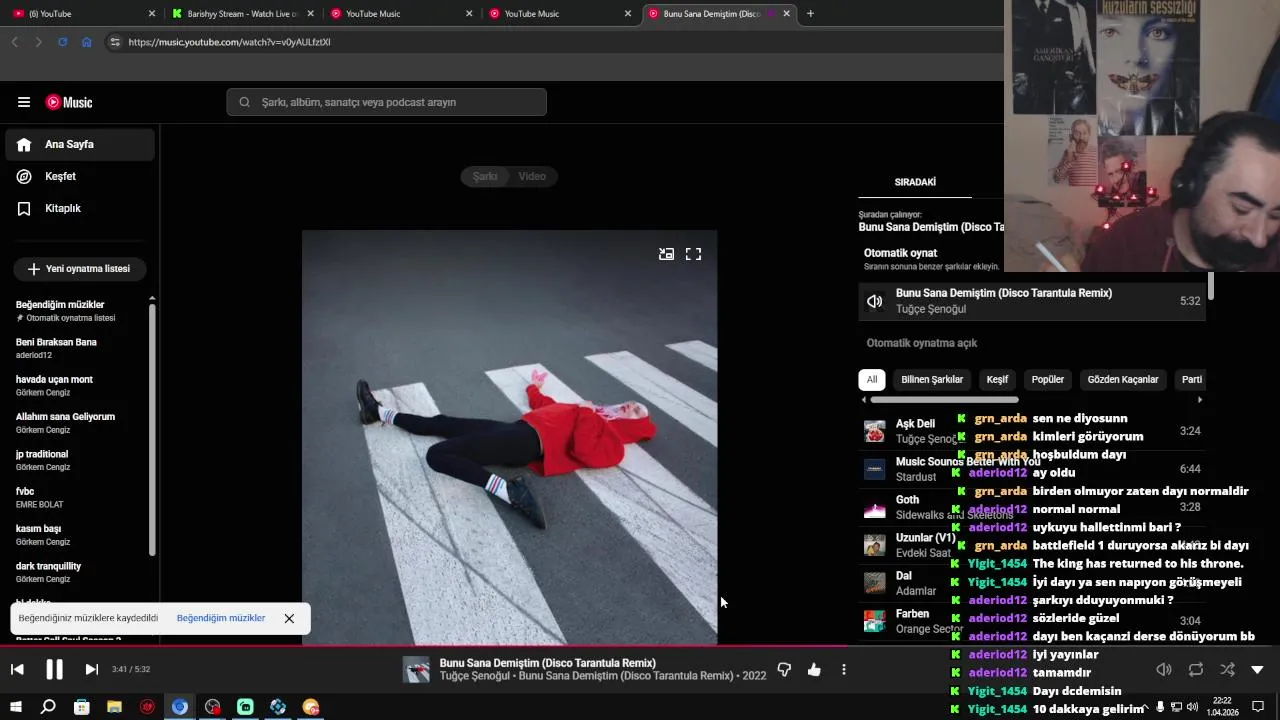
Task: Enter fullscreen on album art
Action: click(x=693, y=254)
